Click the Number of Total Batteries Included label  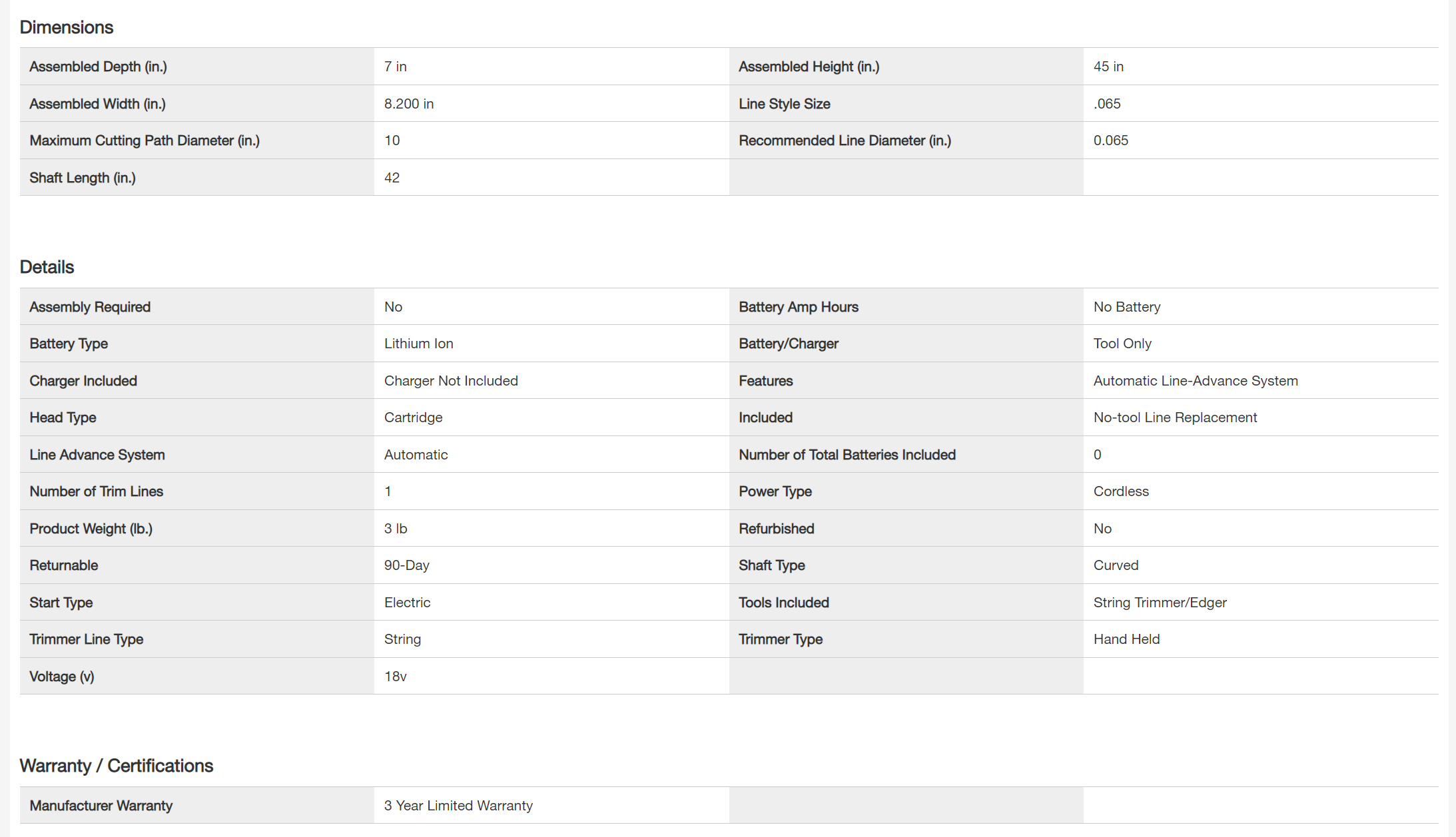[x=847, y=455]
